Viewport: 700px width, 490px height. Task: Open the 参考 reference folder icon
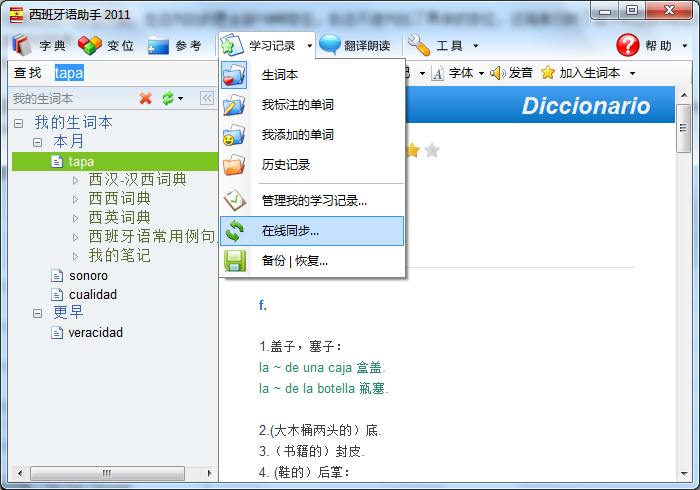tap(158, 46)
